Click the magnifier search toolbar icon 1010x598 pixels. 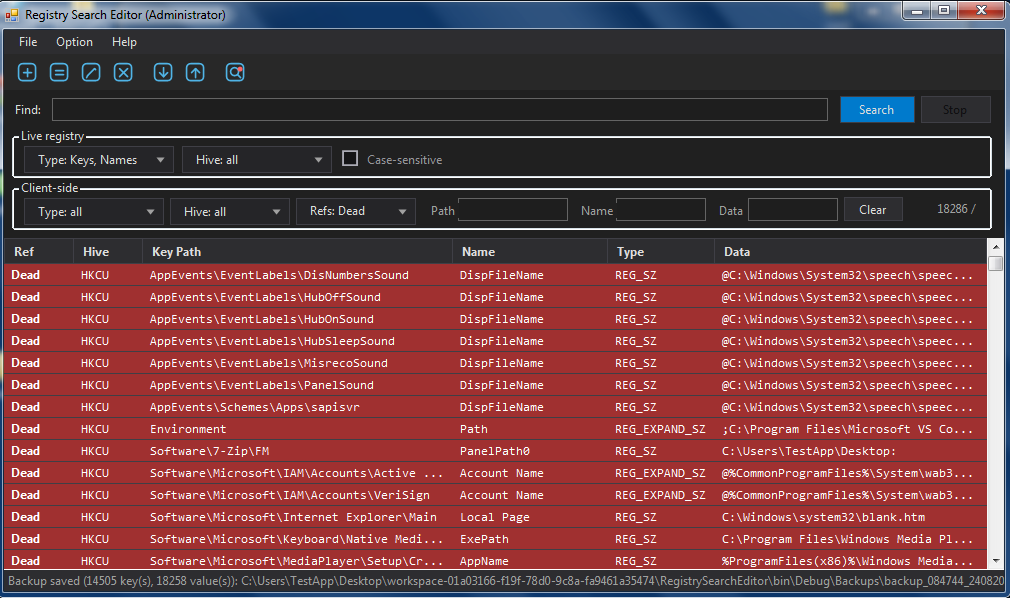pyautogui.click(x=235, y=72)
